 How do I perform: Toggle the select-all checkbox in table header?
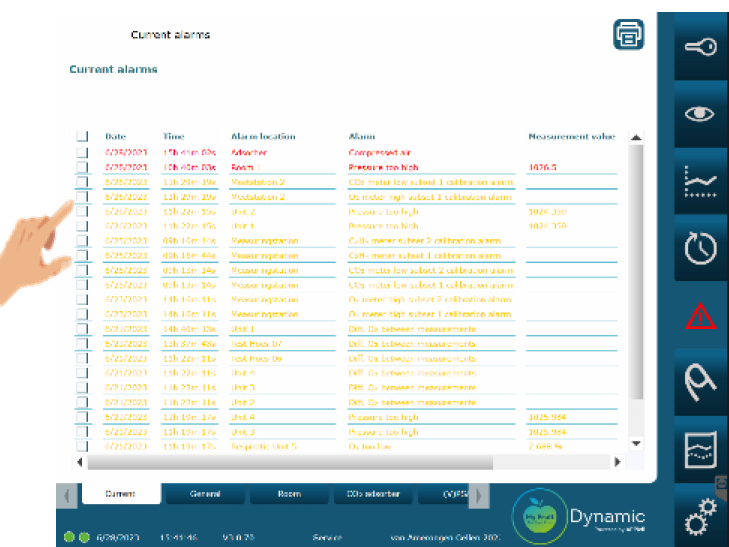pos(82,137)
